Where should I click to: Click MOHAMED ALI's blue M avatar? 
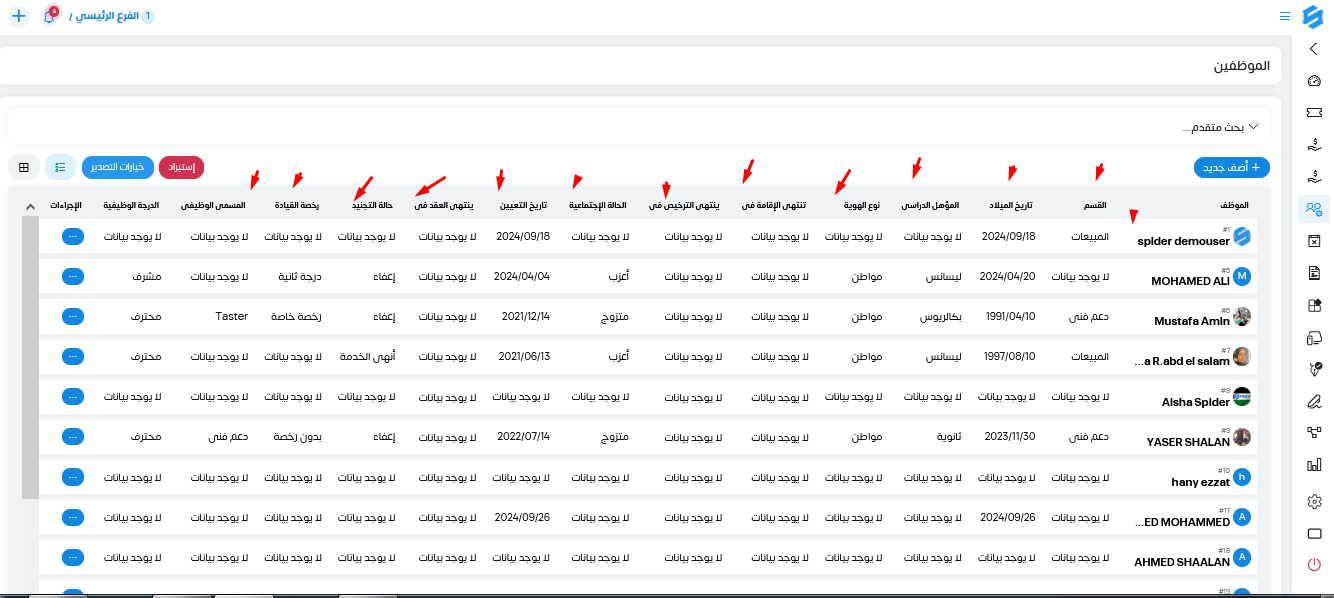tap(1242, 276)
